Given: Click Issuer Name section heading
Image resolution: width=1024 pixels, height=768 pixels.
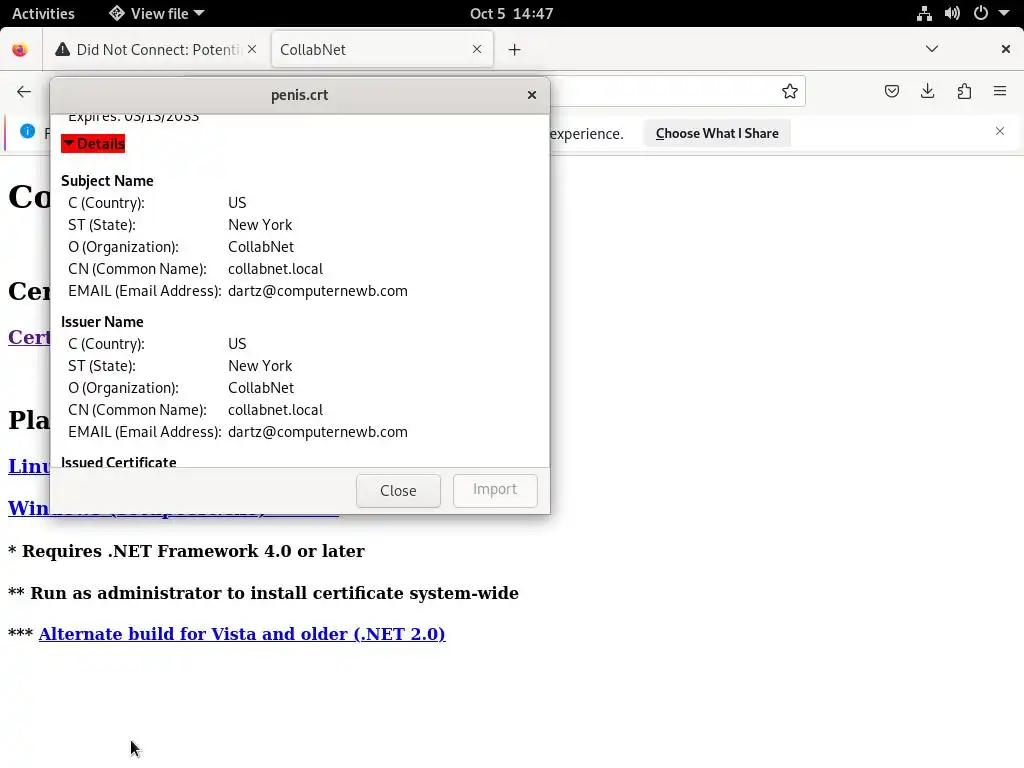Looking at the screenshot, I should point(102,322).
